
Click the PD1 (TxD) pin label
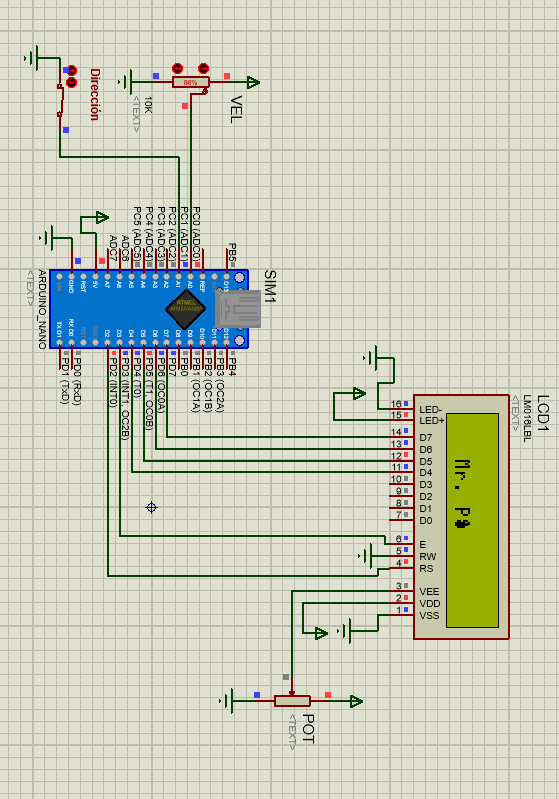click(x=65, y=381)
